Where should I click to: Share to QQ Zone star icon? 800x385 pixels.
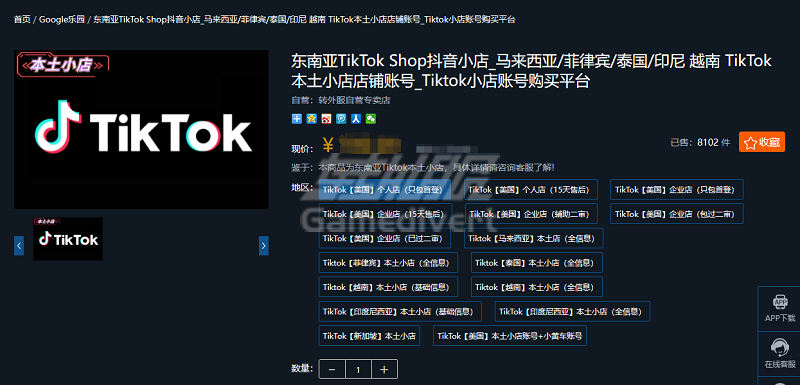pyautogui.click(x=312, y=119)
